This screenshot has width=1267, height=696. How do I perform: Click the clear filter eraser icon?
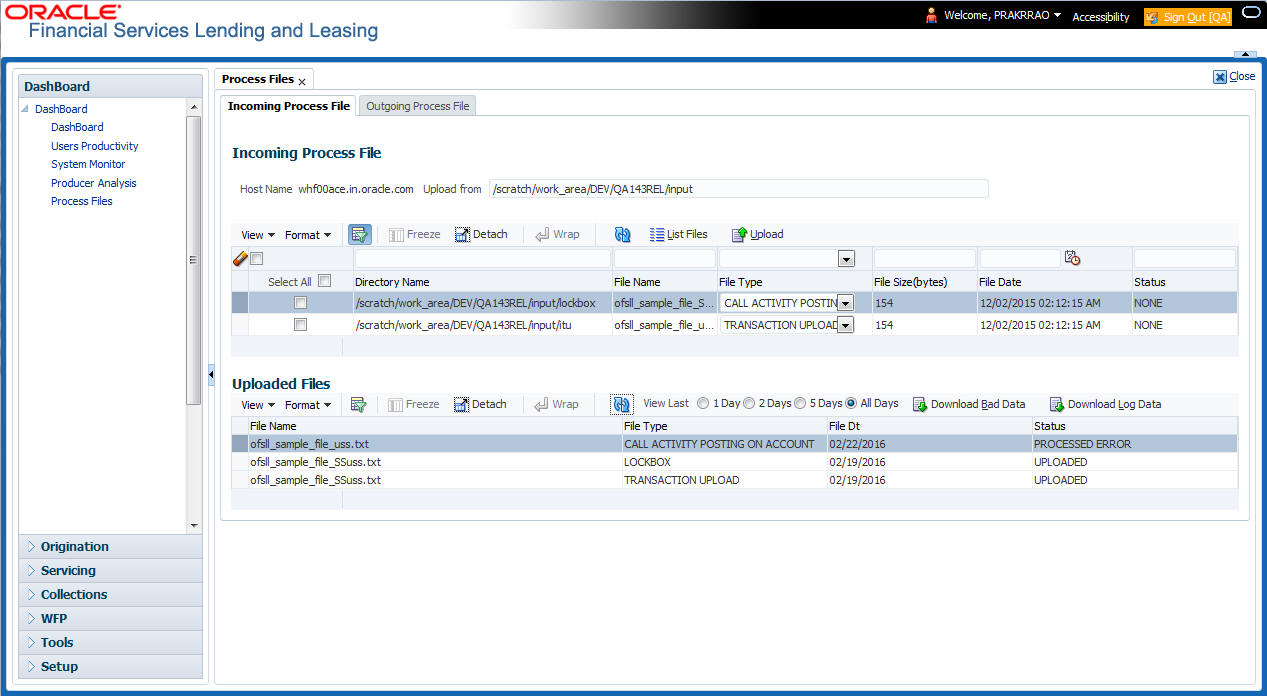tap(240, 259)
